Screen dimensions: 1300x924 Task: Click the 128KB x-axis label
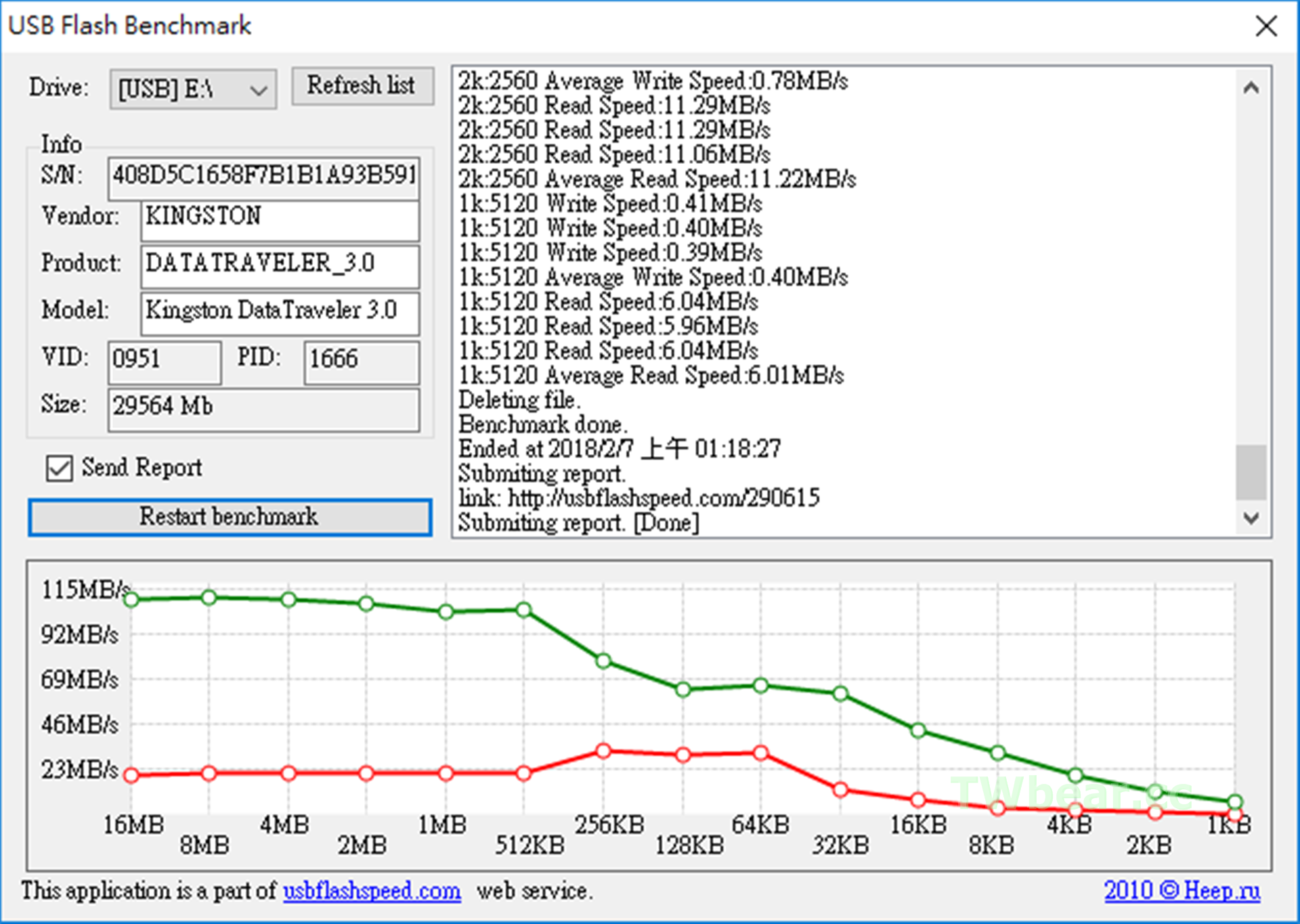pos(689,845)
